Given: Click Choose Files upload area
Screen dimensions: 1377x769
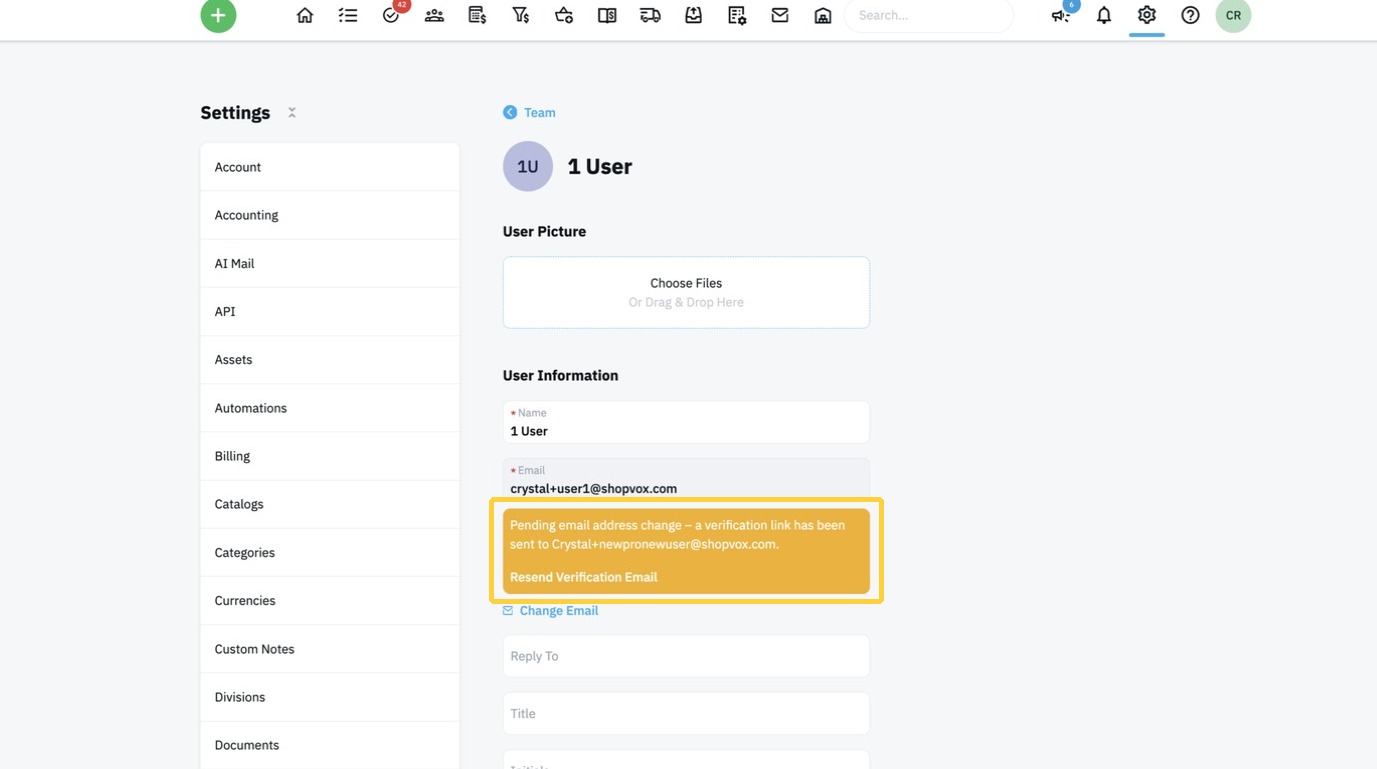Looking at the screenshot, I should (x=686, y=292).
